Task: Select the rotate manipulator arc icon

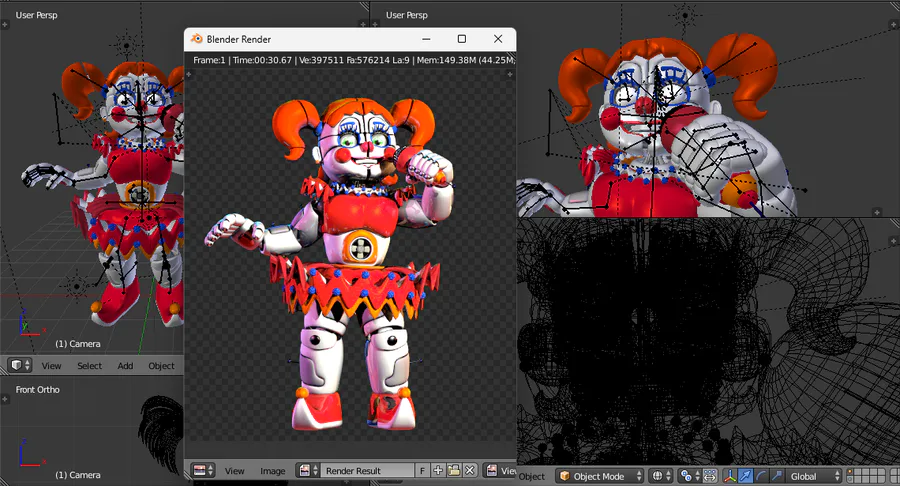Action: [761, 476]
